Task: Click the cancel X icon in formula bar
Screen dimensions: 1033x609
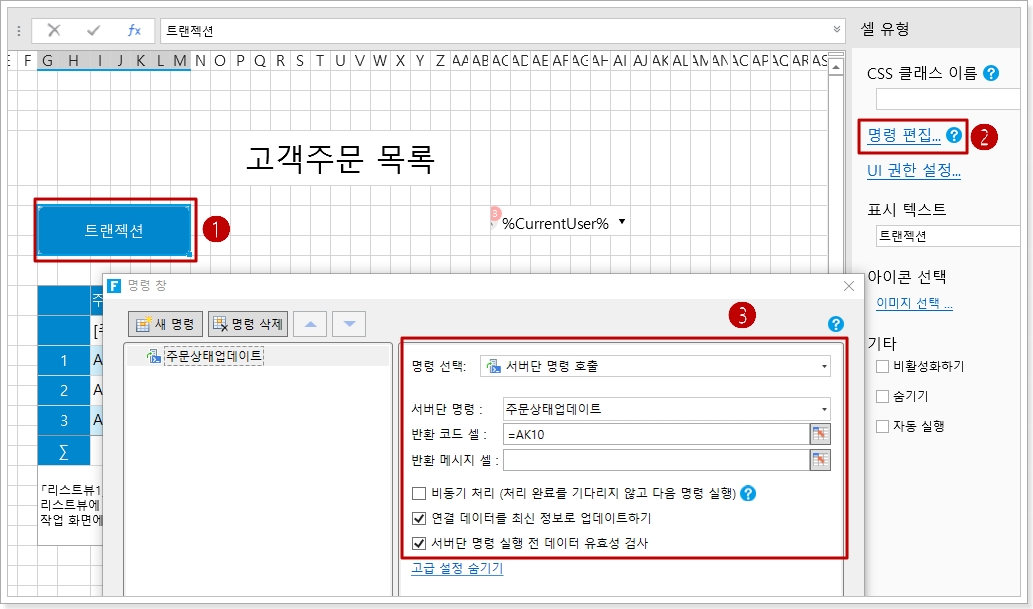Action: coord(54,30)
